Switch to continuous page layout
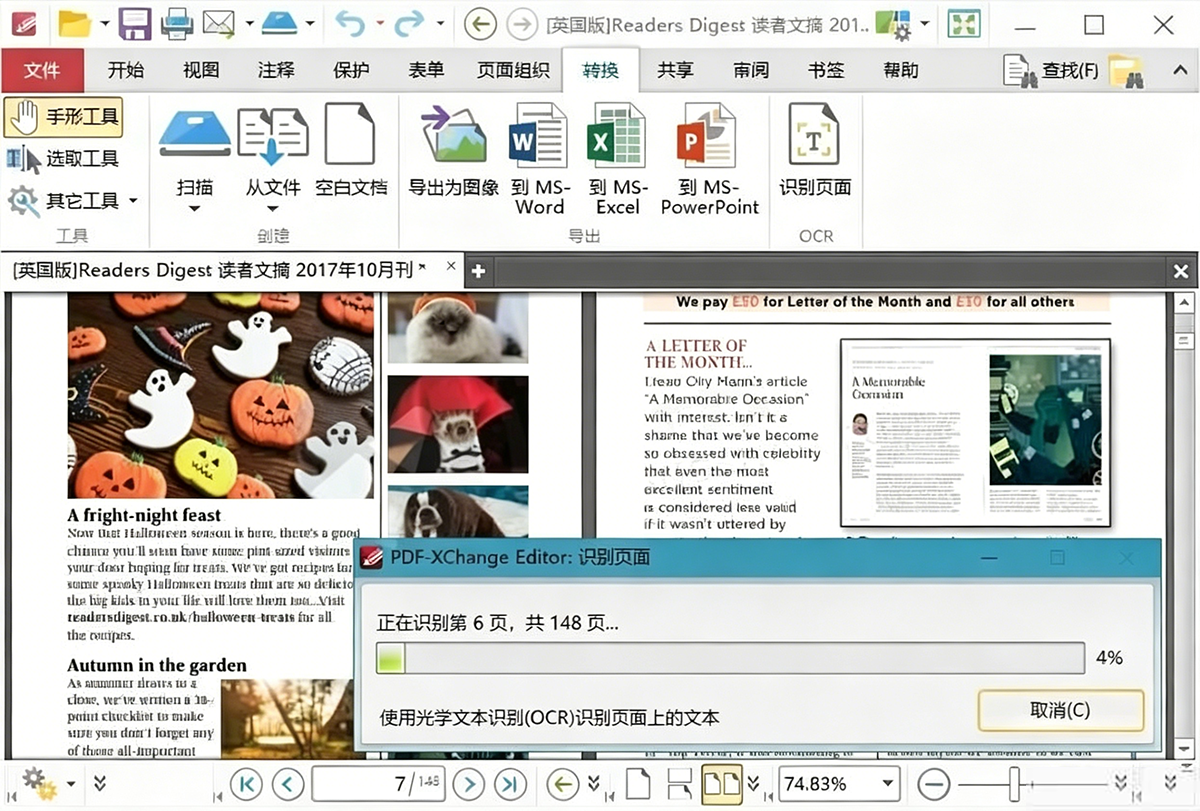The height and width of the screenshot is (811, 1200). tap(679, 783)
